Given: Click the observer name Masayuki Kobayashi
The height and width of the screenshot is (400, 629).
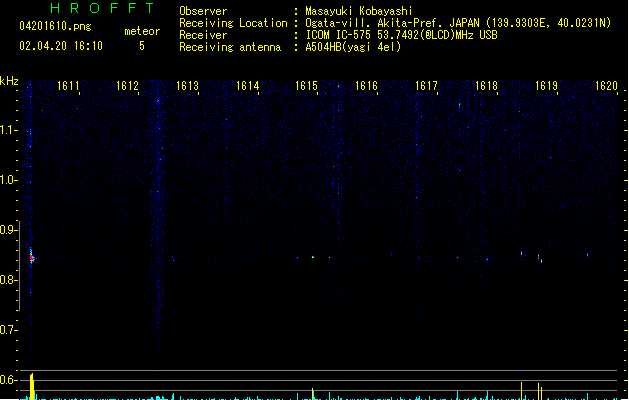Looking at the screenshot, I should pos(359,11).
